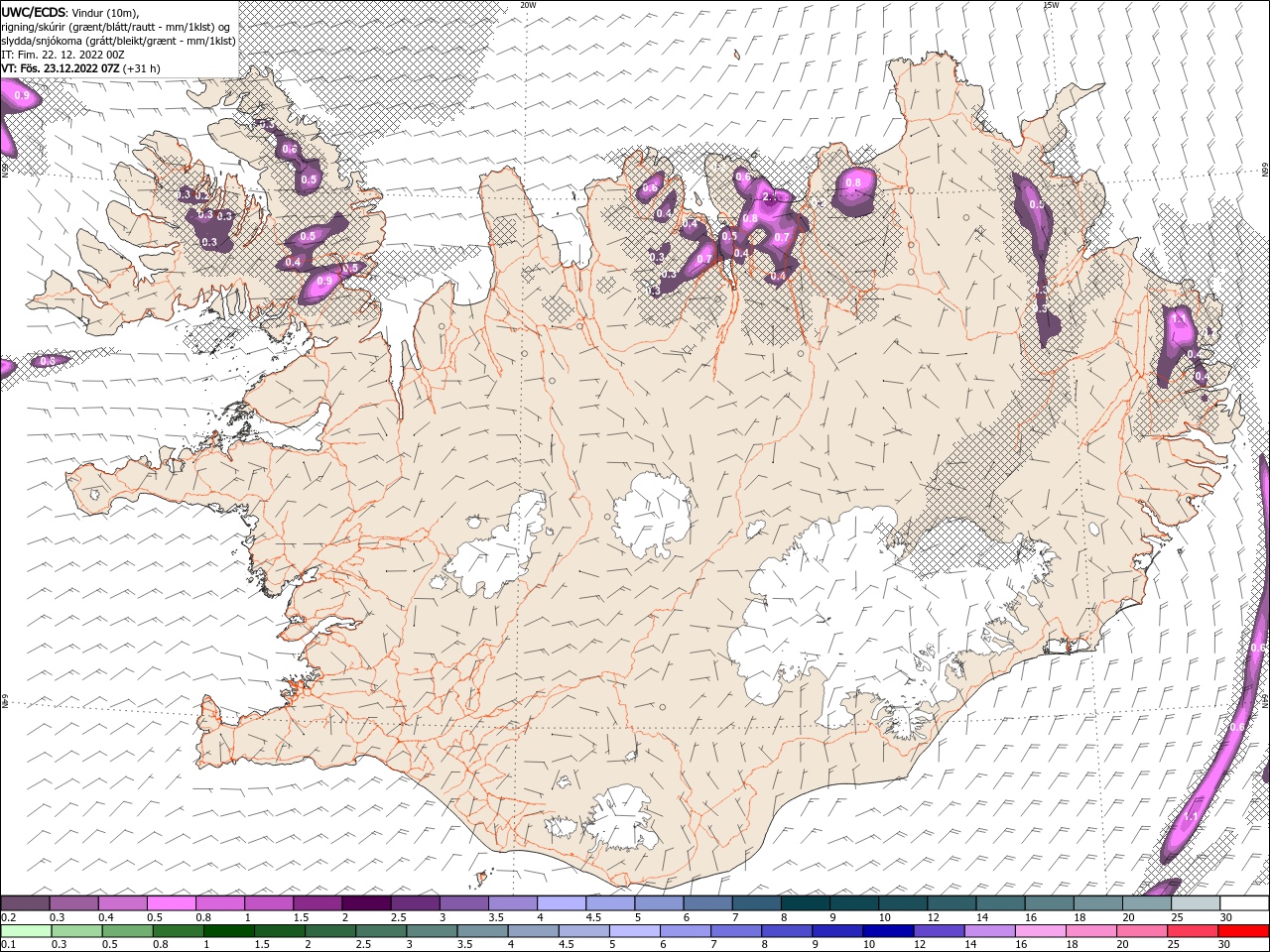The image size is (1270, 952).
Task: Click the '30' label of the upper legend
Action: tap(1228, 917)
